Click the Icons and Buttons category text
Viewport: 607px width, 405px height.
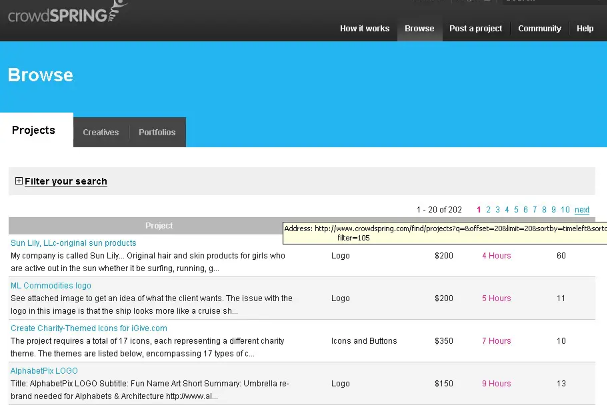(x=364, y=341)
